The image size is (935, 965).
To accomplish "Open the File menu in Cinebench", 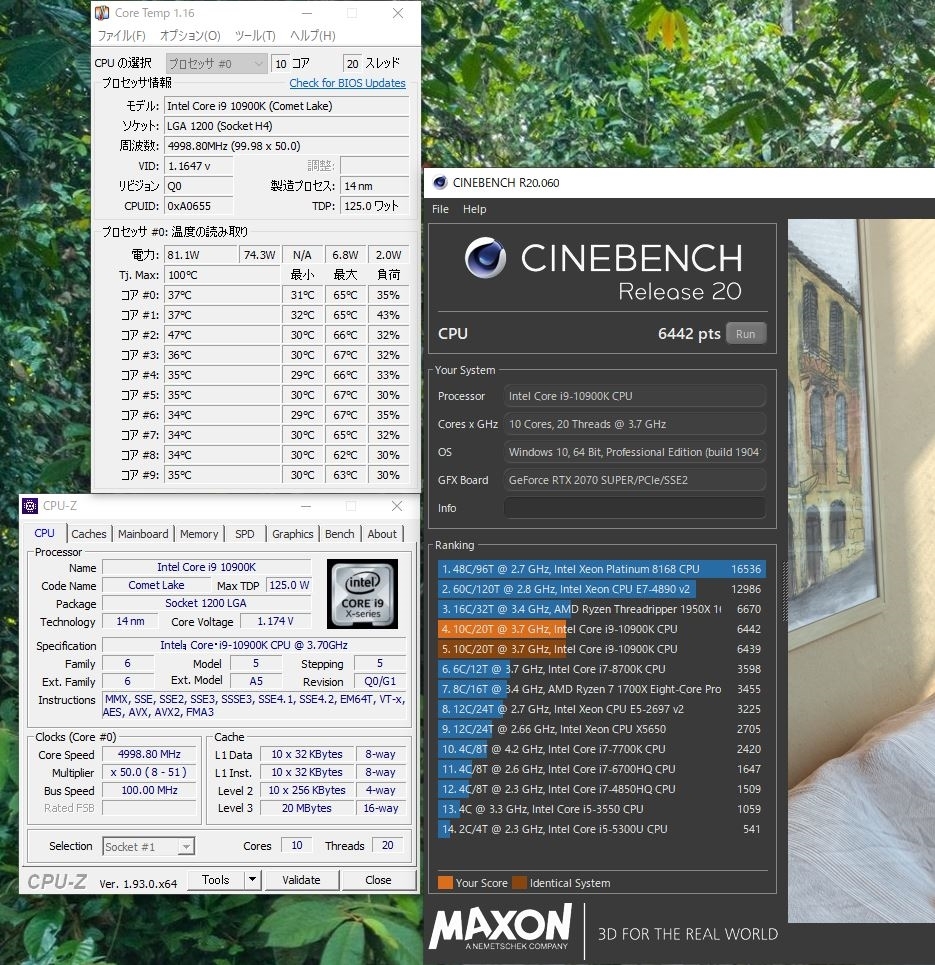I will 440,209.
